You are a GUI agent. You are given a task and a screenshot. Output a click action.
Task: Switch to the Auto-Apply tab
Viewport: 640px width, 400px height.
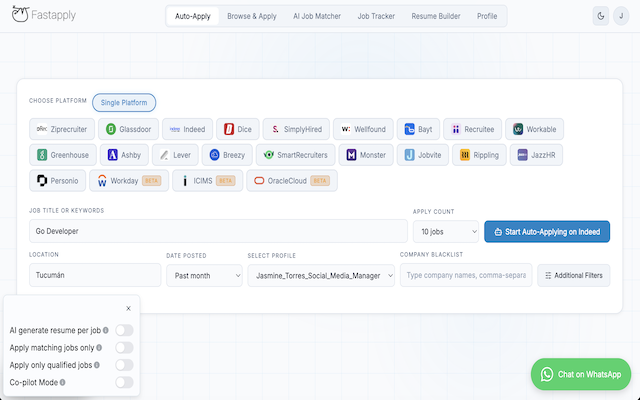(x=193, y=16)
